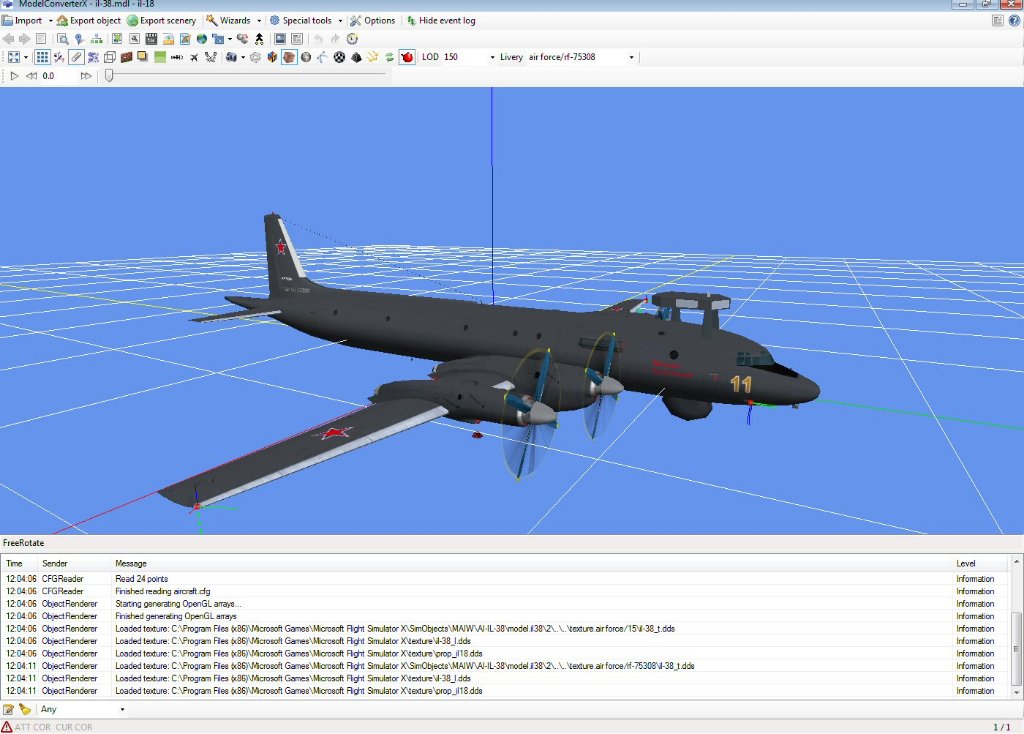1024x734 pixels.
Task: Open the Wizards menu
Action: (229, 20)
